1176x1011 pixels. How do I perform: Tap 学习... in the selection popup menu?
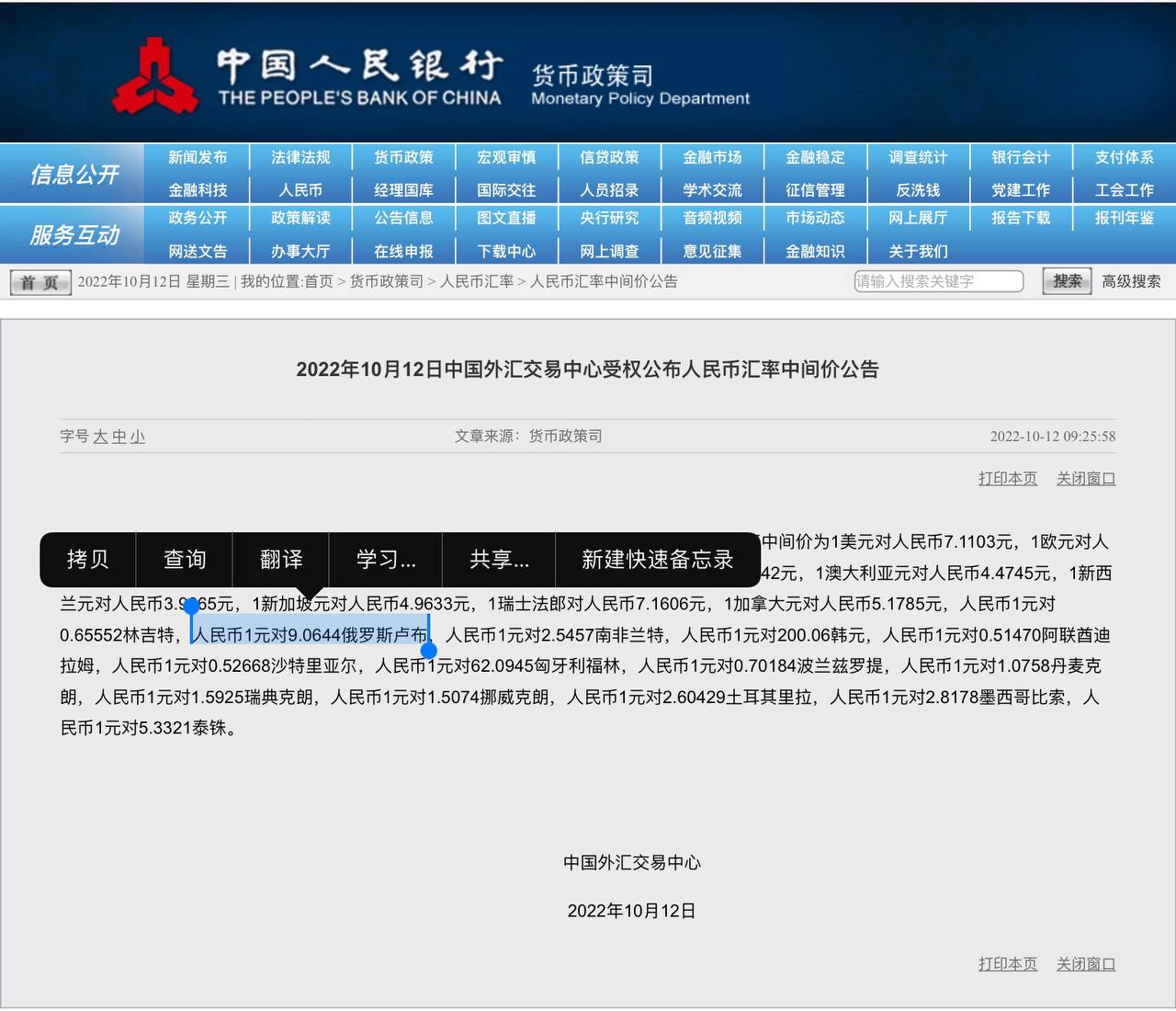pyautogui.click(x=386, y=559)
